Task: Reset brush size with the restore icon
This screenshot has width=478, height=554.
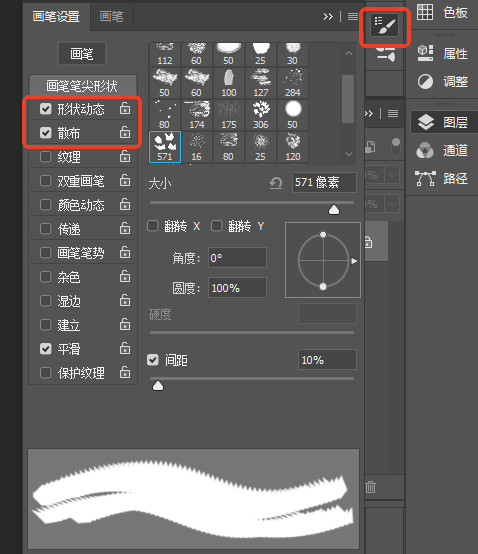Action: (x=276, y=183)
